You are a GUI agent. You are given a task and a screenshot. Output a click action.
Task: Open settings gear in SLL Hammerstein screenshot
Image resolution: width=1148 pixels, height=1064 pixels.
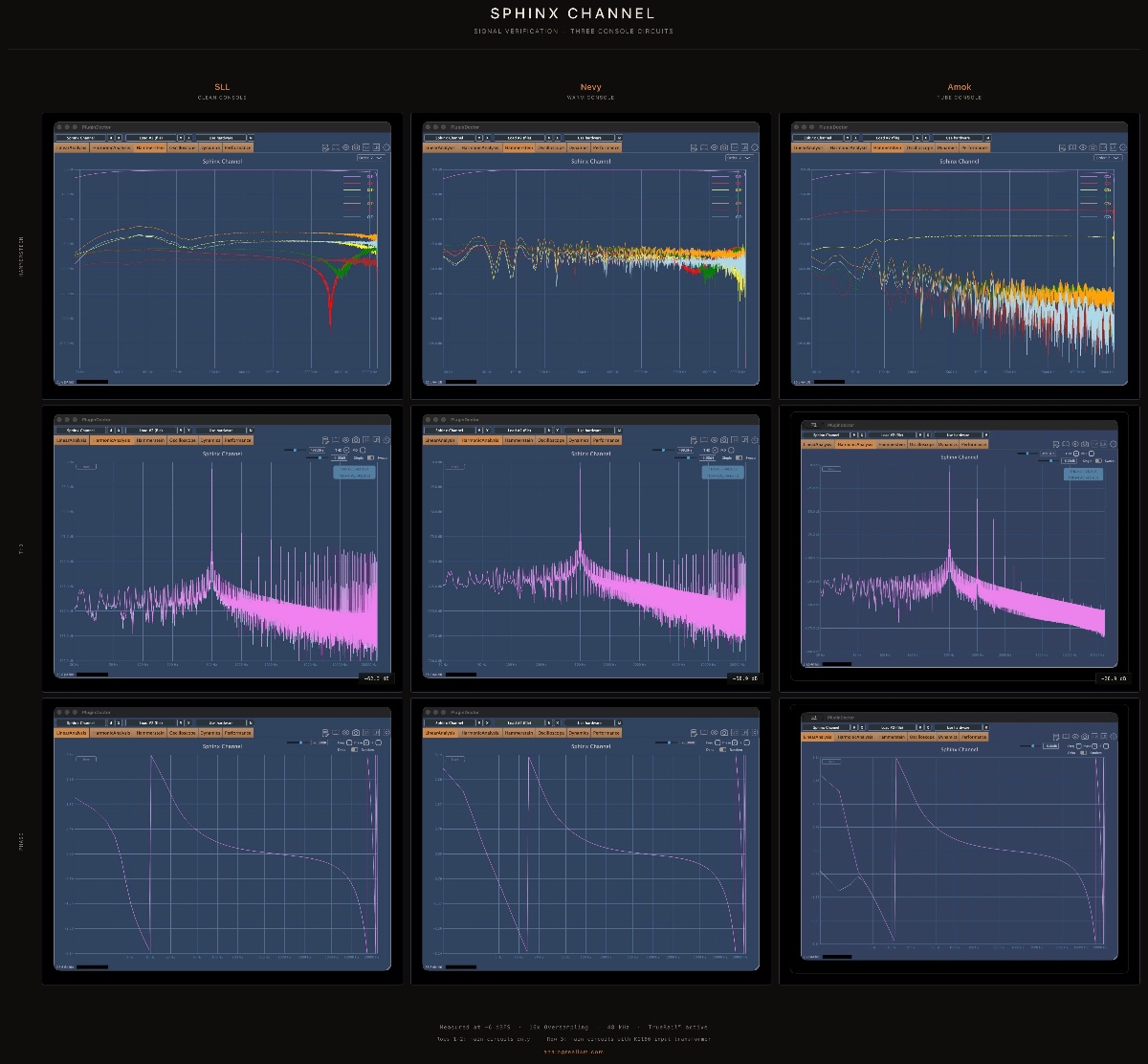[386, 147]
